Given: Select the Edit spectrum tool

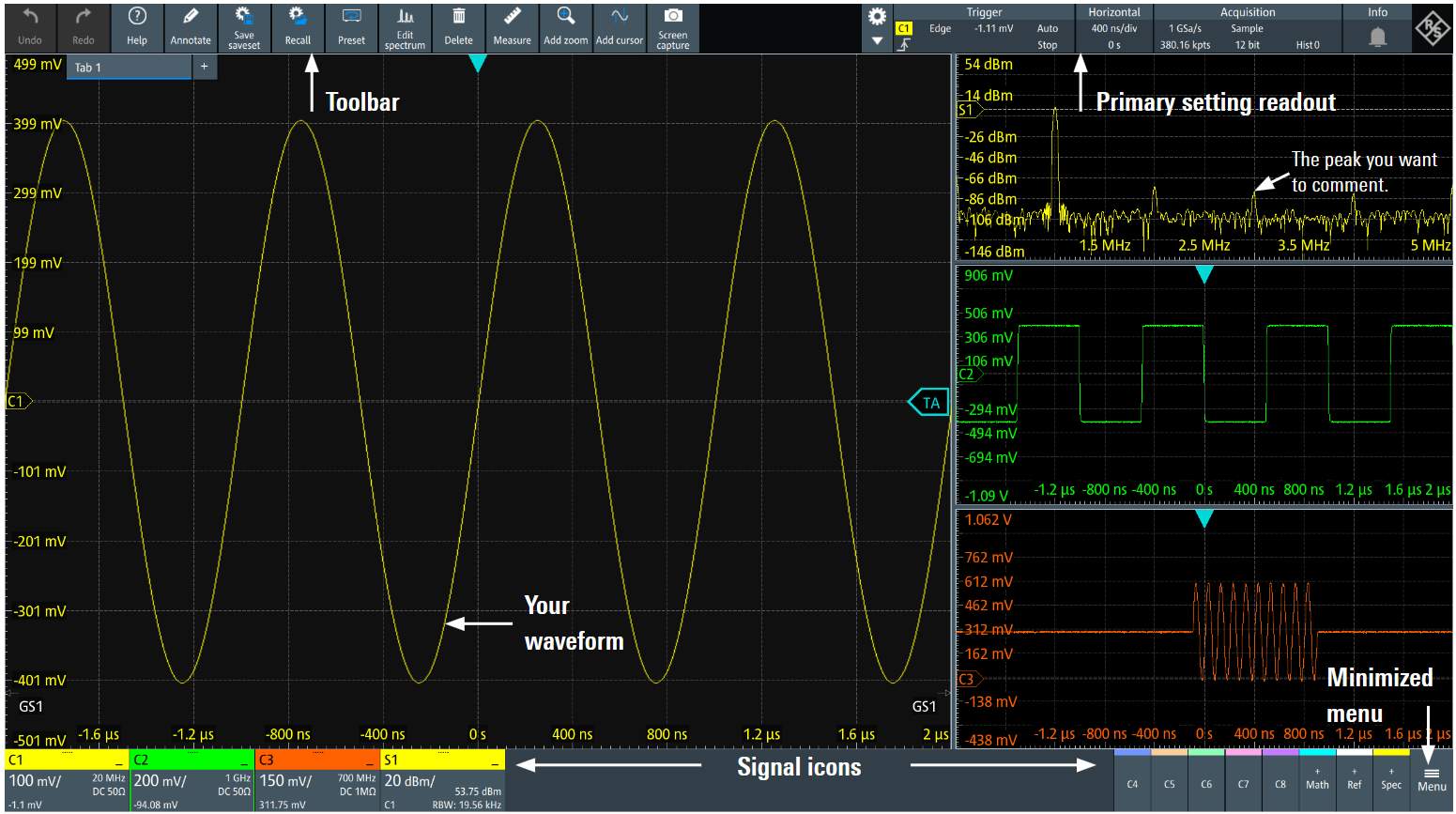Looking at the screenshot, I should coord(405,27).
